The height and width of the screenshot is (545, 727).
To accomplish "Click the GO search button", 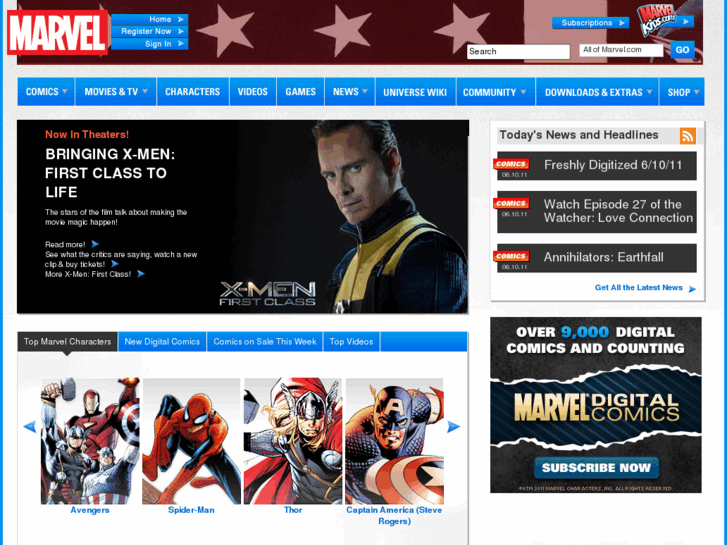I will click(x=682, y=50).
